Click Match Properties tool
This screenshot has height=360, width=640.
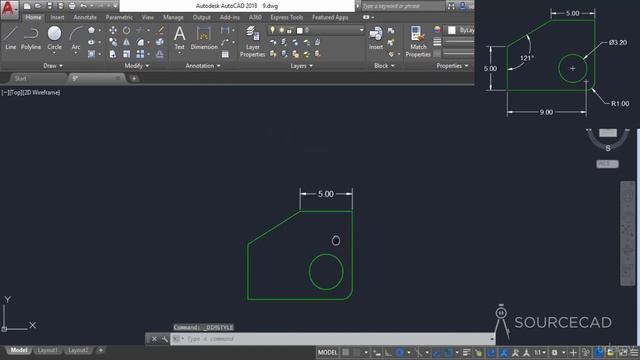[418, 42]
